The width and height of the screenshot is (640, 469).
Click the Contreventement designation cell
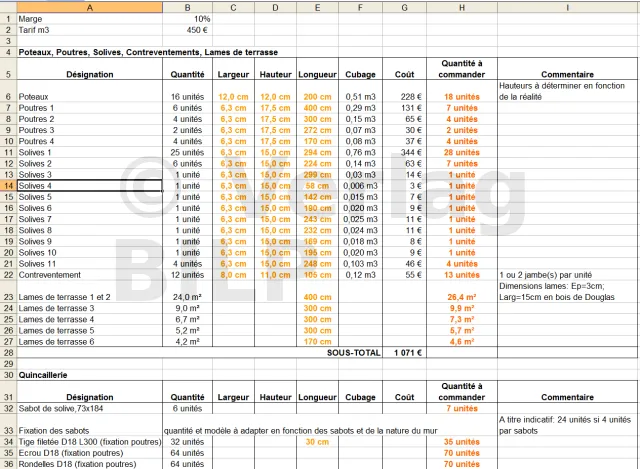pyautogui.click(x=90, y=274)
